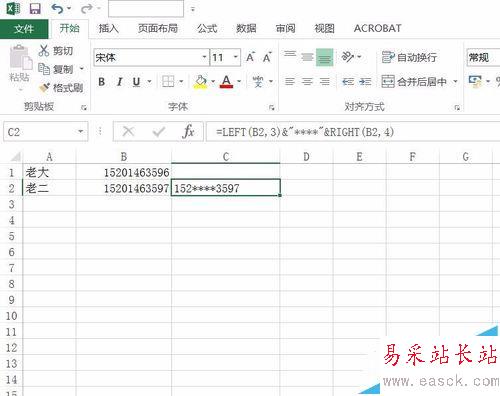This screenshot has width=500, height=396.
Task: Apply yellow fill color bucket
Action: (x=200, y=82)
